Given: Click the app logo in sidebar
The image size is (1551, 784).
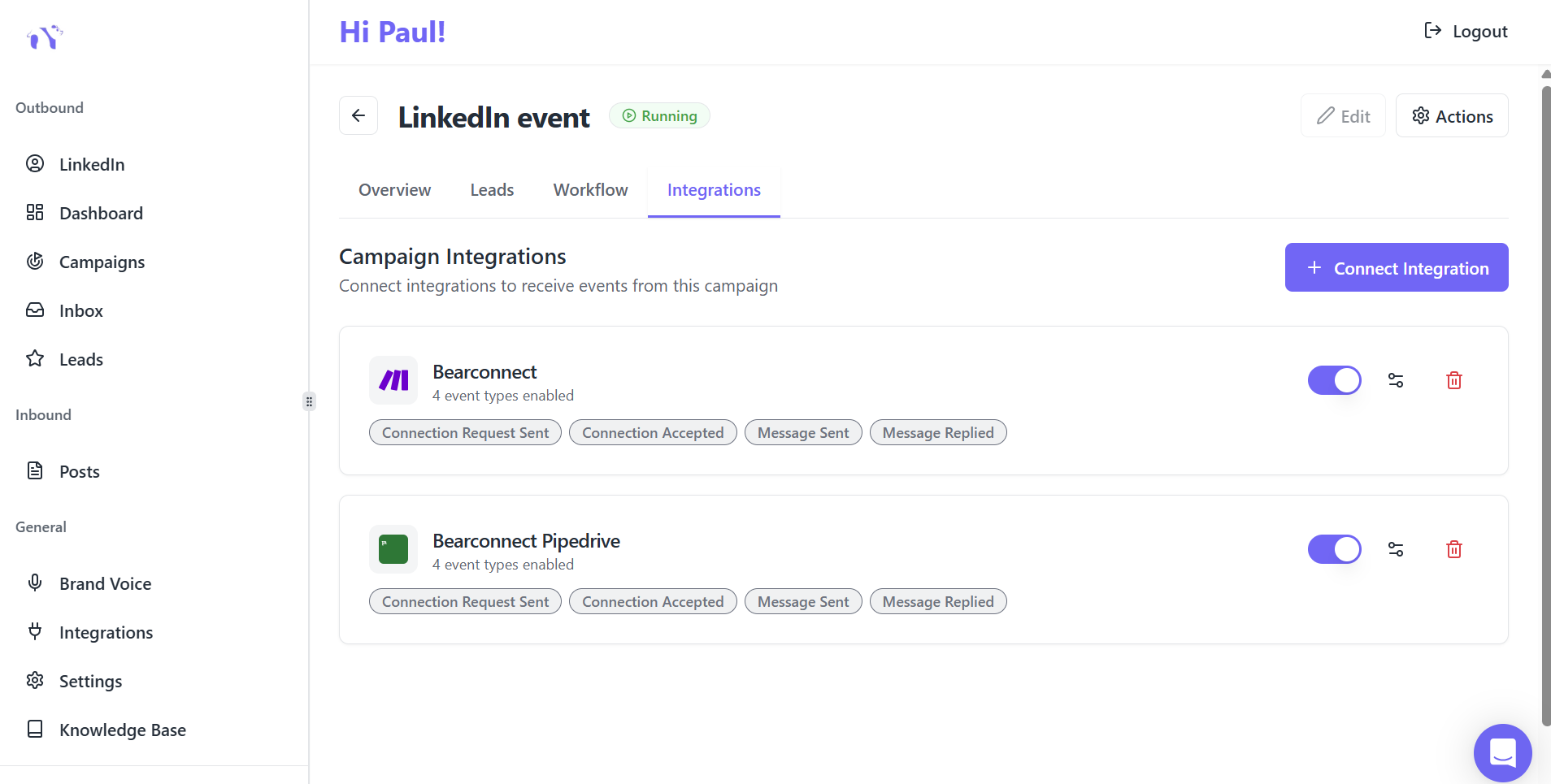Looking at the screenshot, I should pyautogui.click(x=45, y=37).
